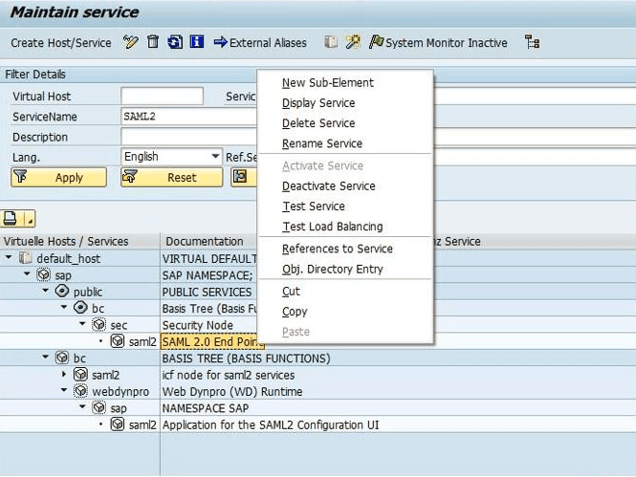Click the blue information icon
This screenshot has height=477, width=636.
tap(197, 42)
